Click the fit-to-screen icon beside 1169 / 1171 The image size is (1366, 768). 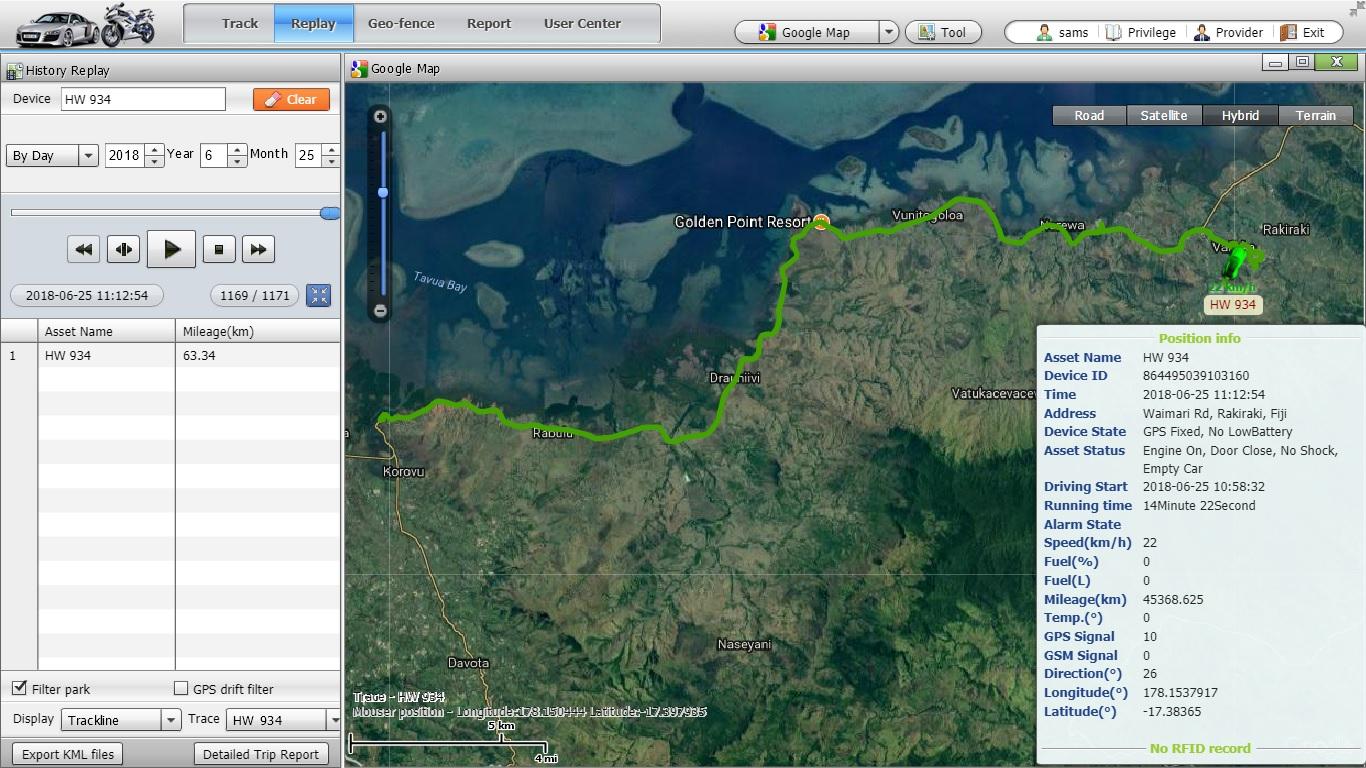(319, 295)
